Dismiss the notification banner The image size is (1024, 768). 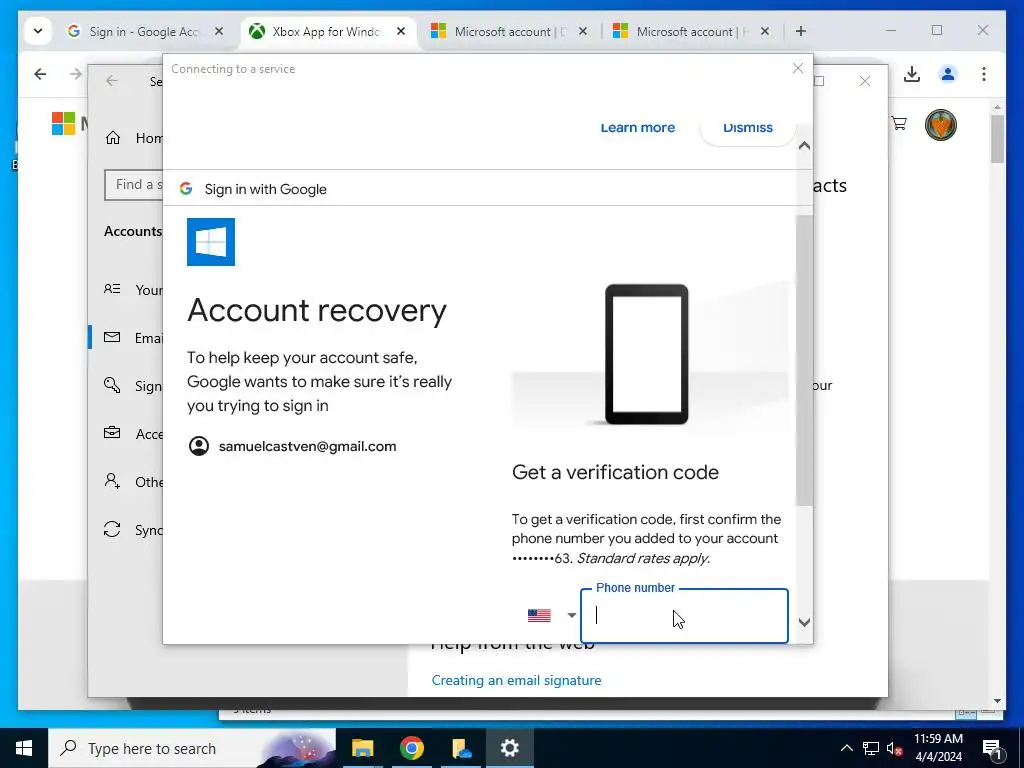point(748,127)
